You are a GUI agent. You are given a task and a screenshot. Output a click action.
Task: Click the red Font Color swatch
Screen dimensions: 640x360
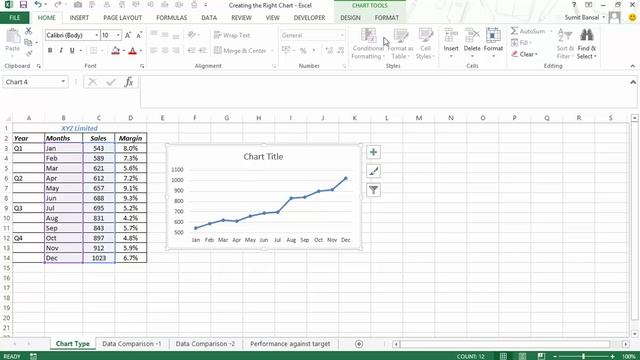tap(132, 51)
